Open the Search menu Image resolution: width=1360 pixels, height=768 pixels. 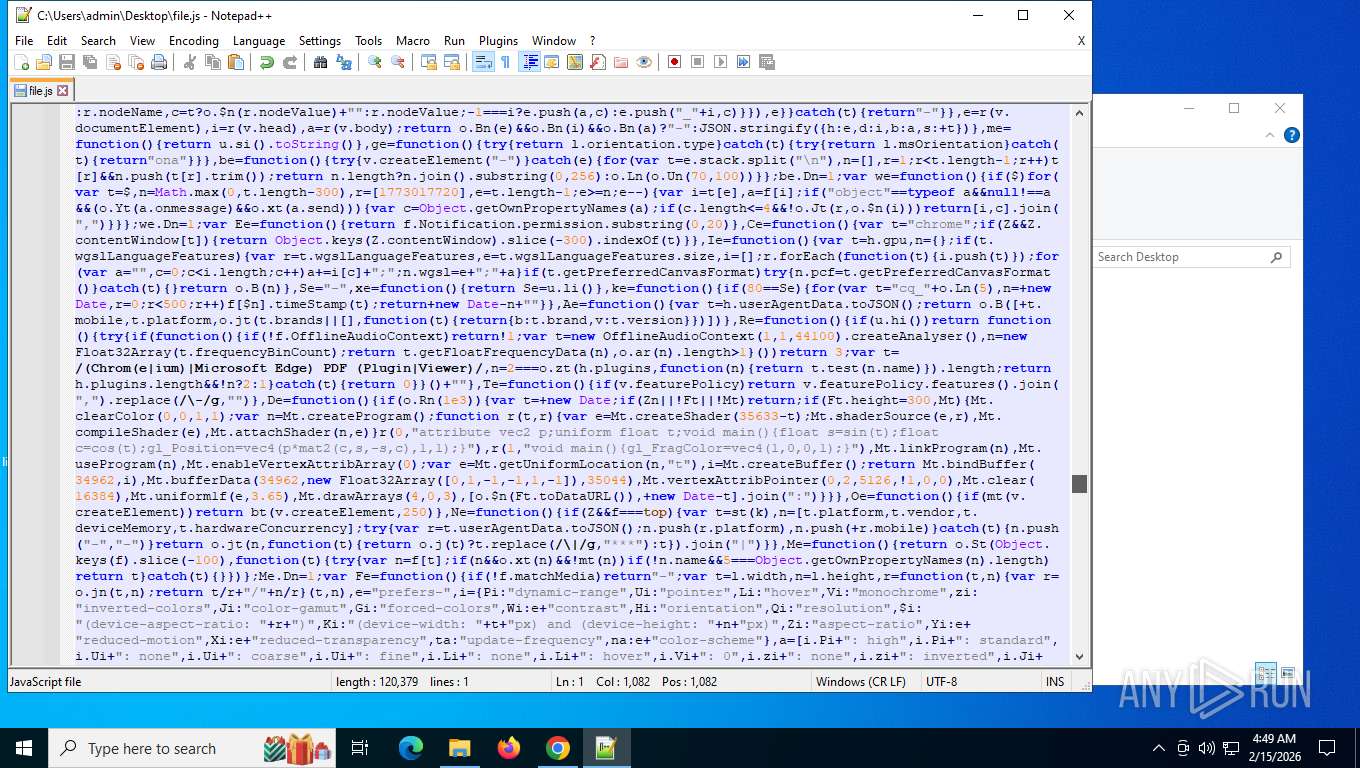[x=98, y=41]
